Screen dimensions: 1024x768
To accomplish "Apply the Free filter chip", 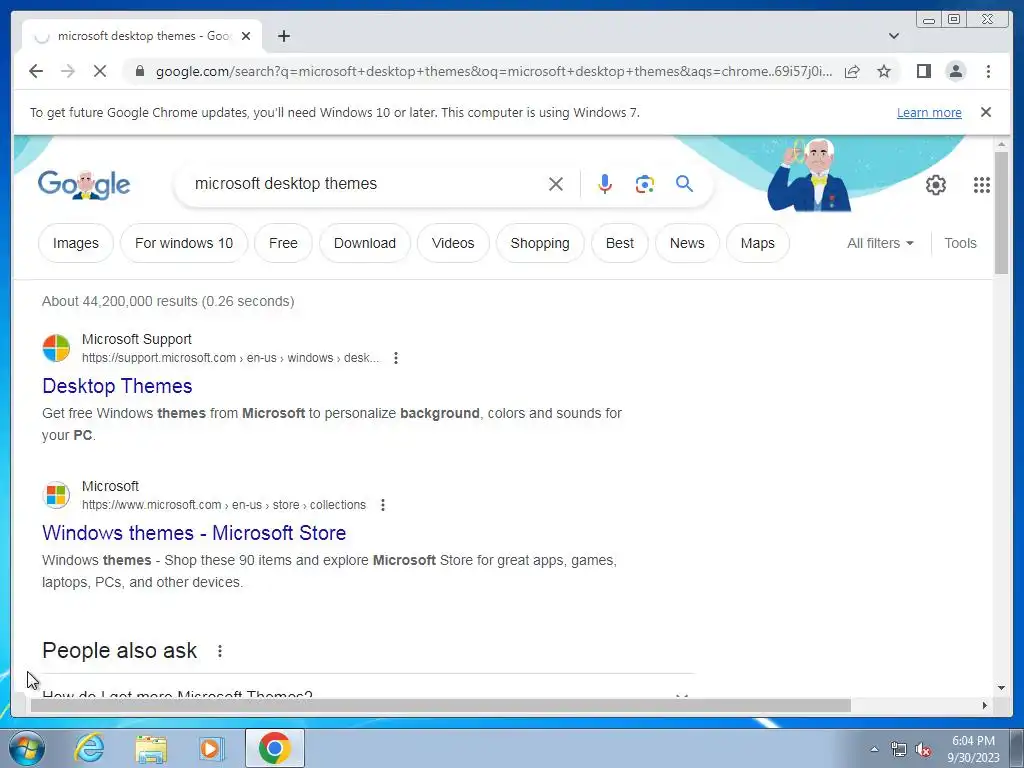I will [x=283, y=243].
